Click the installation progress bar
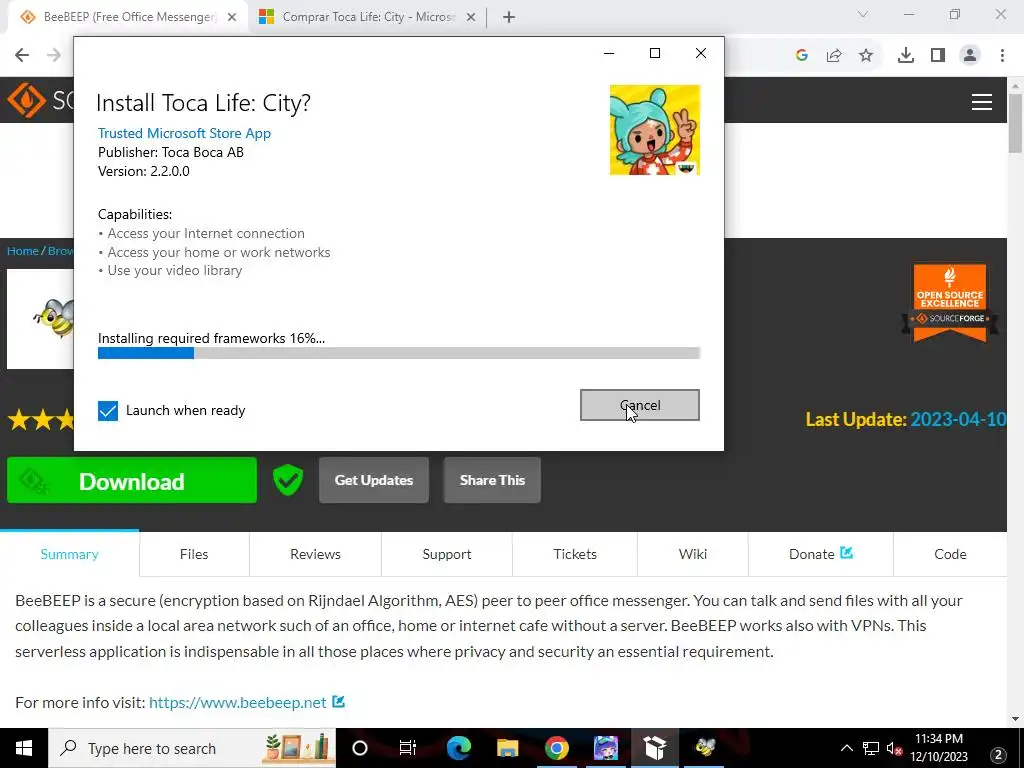The height and width of the screenshot is (768, 1024). click(399, 353)
